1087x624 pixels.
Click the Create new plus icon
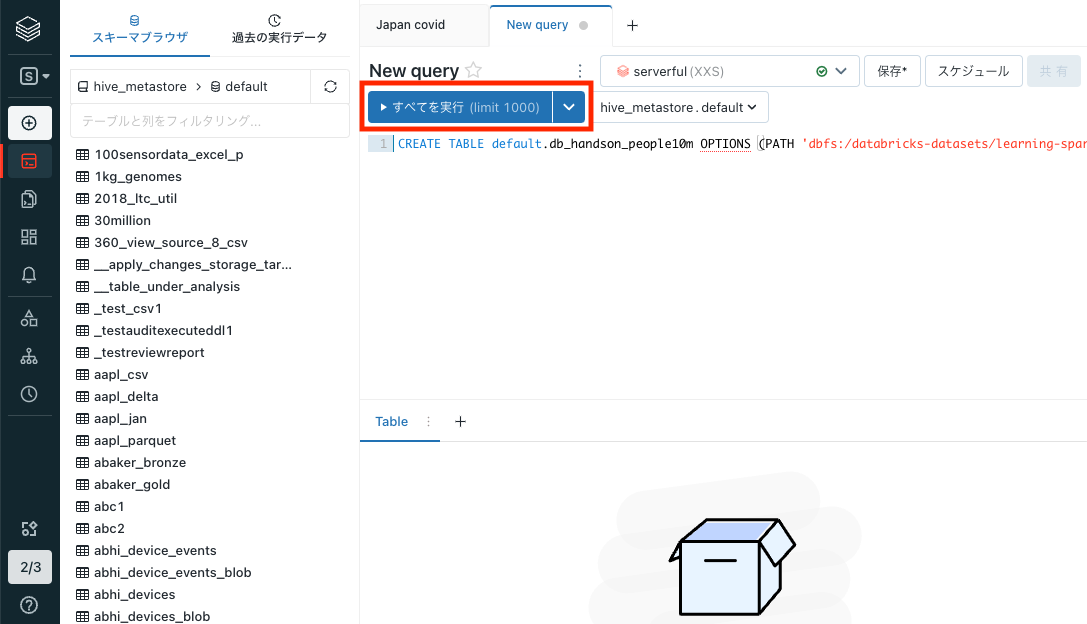point(27,122)
